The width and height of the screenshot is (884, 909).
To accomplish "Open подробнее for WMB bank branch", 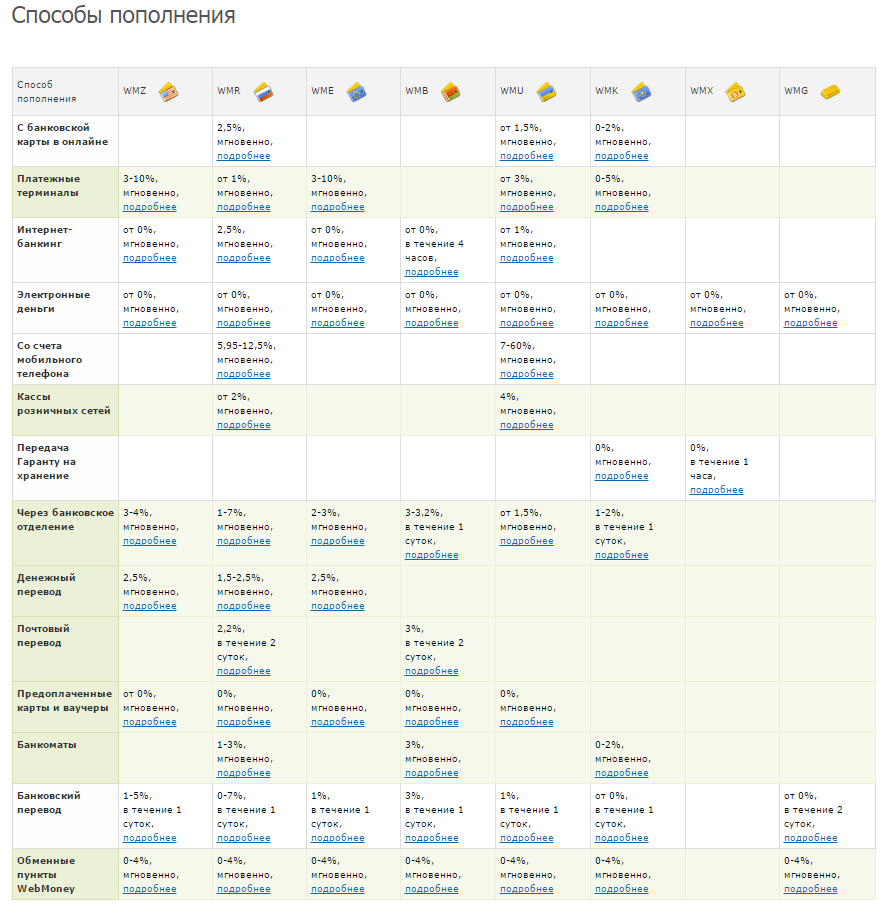I will [431, 555].
